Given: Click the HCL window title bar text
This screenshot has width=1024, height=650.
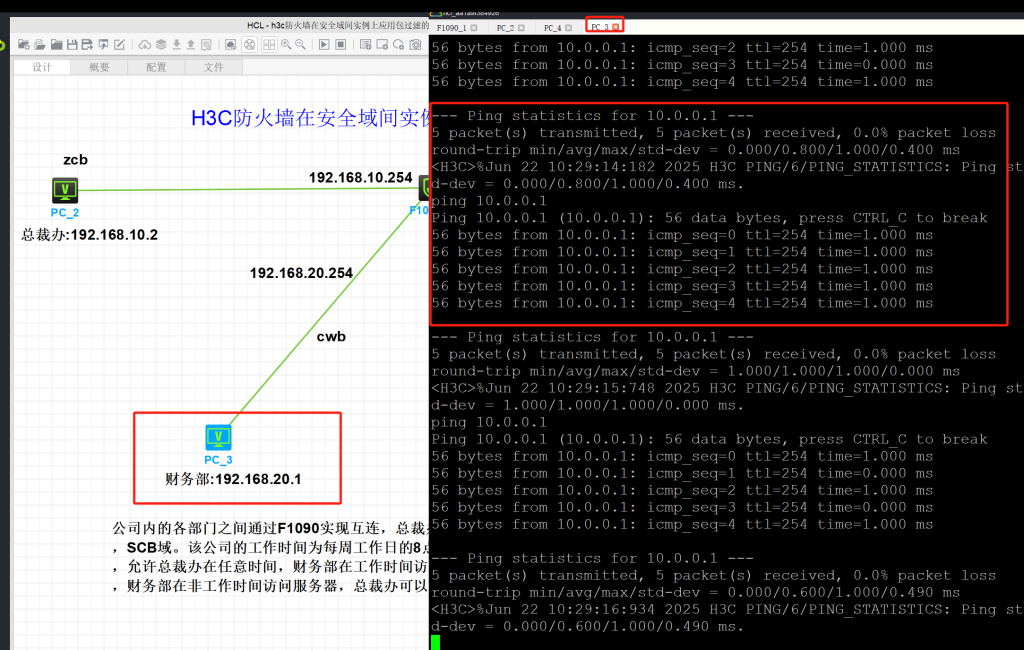Looking at the screenshot, I should (x=338, y=25).
